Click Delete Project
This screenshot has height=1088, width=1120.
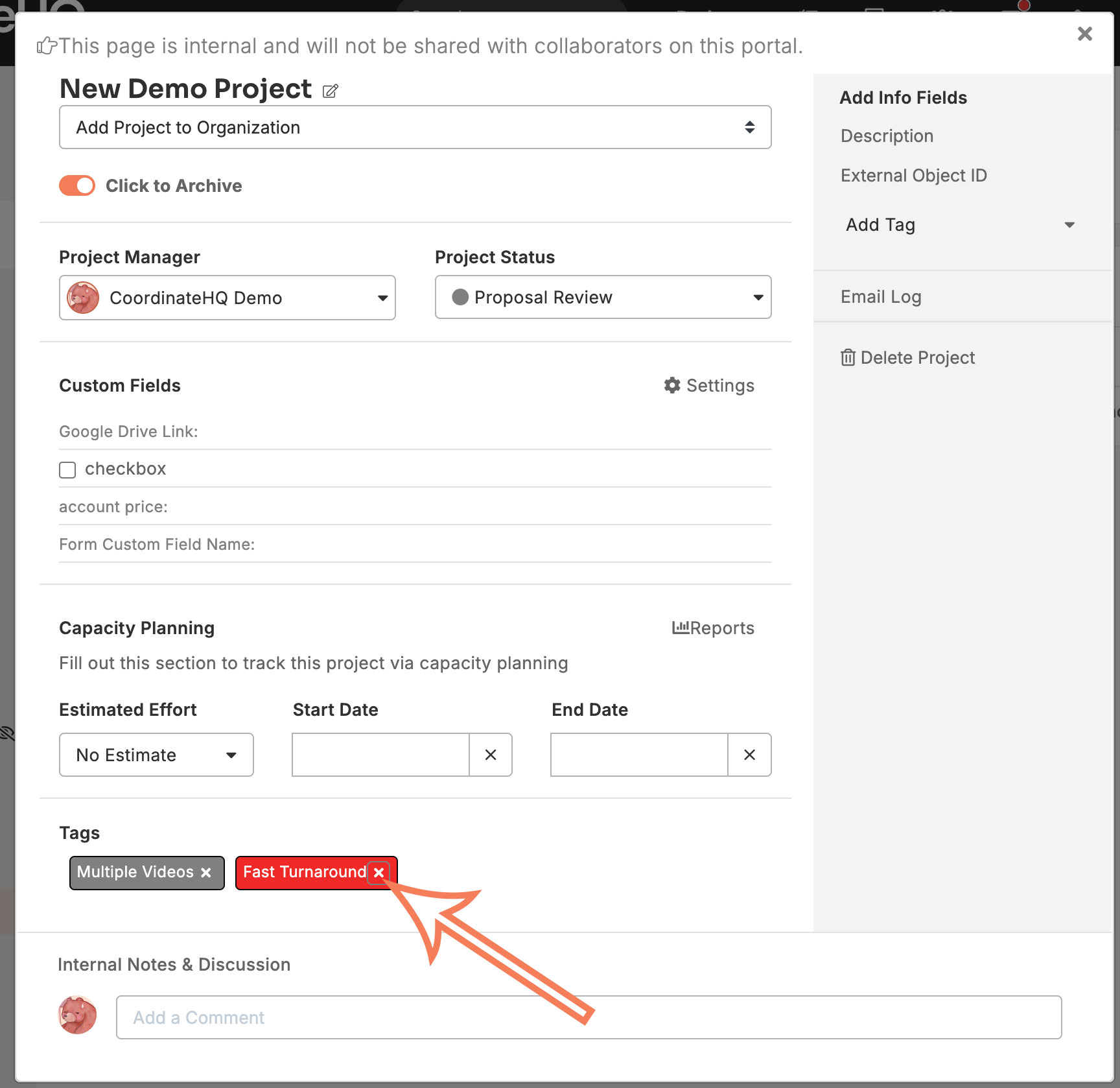pyautogui.click(x=907, y=358)
